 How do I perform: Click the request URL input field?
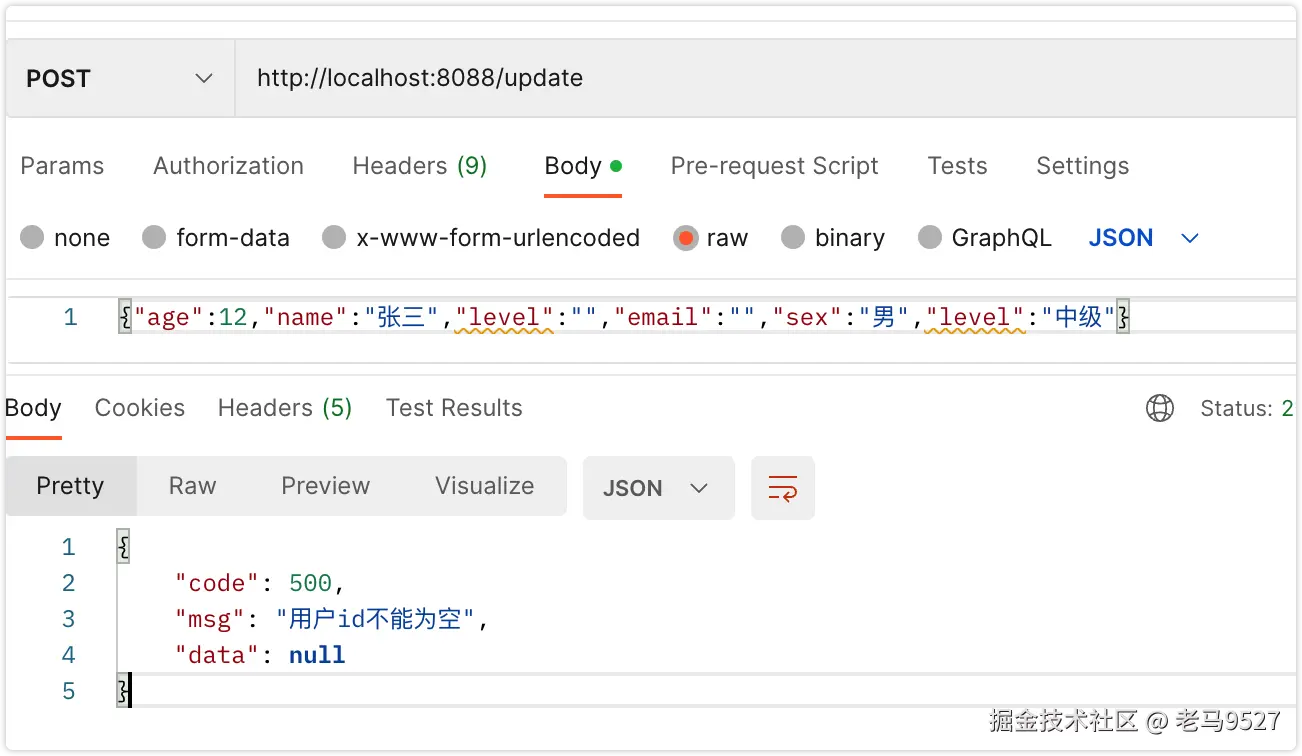point(760,79)
